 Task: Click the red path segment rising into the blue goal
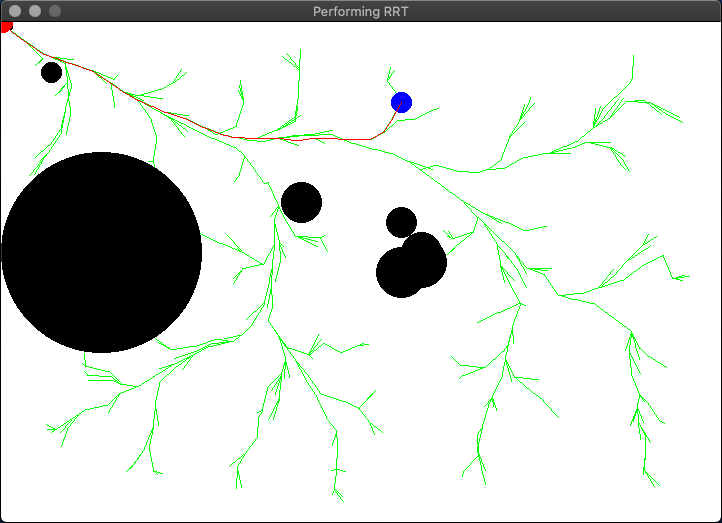point(388,122)
